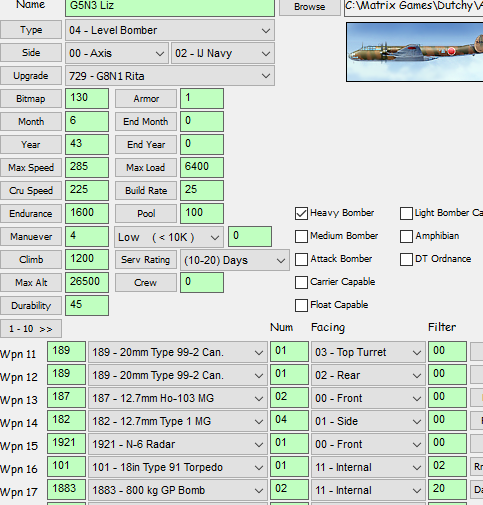Enable the Amphibian checkbox
483x505 pixels.
pyautogui.click(x=406, y=236)
